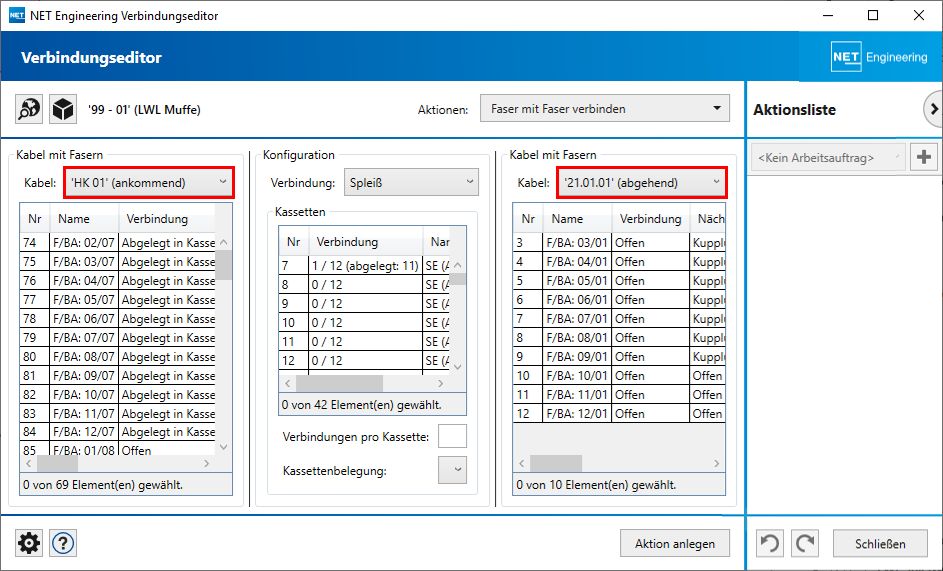Select cassette row 7 with 1 / 12
The width and height of the screenshot is (943, 571).
pos(365,265)
